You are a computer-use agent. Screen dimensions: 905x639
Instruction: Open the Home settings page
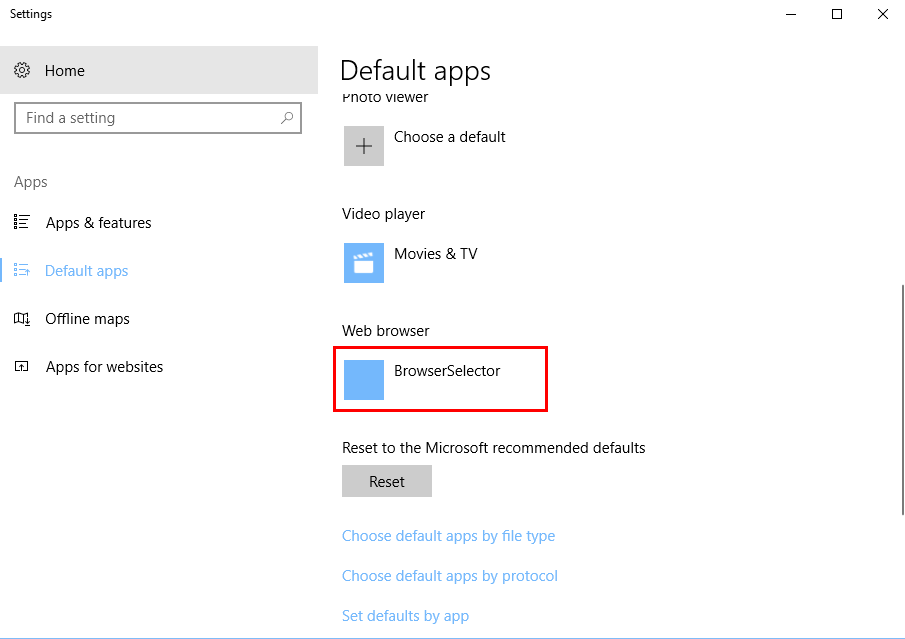159,70
